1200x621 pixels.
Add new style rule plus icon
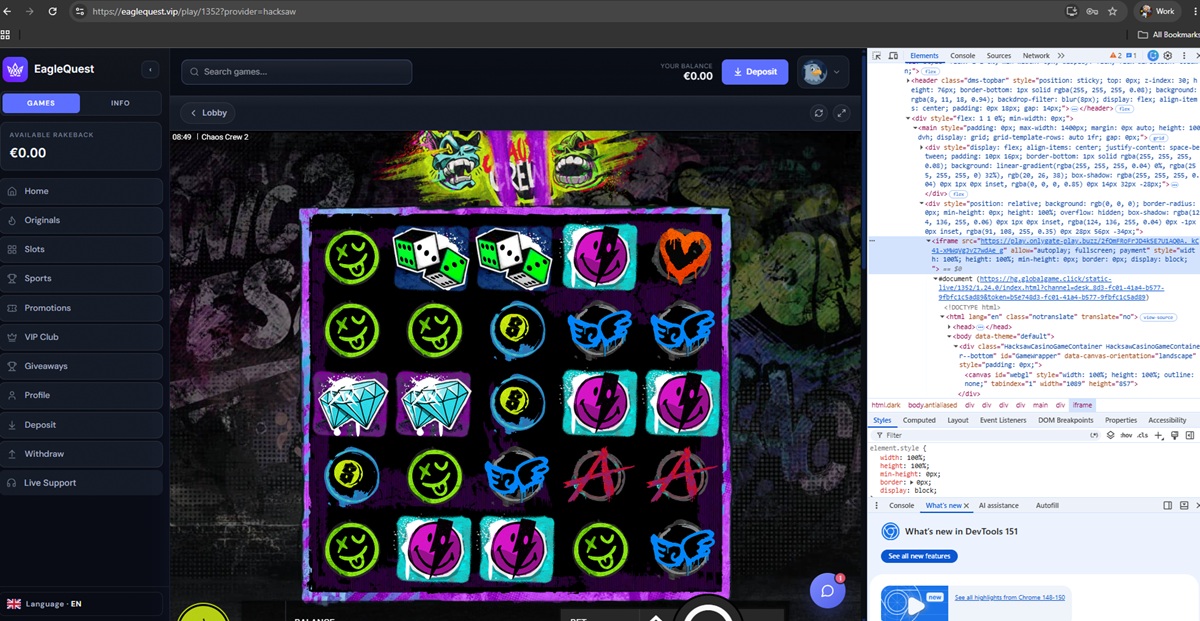click(1158, 436)
